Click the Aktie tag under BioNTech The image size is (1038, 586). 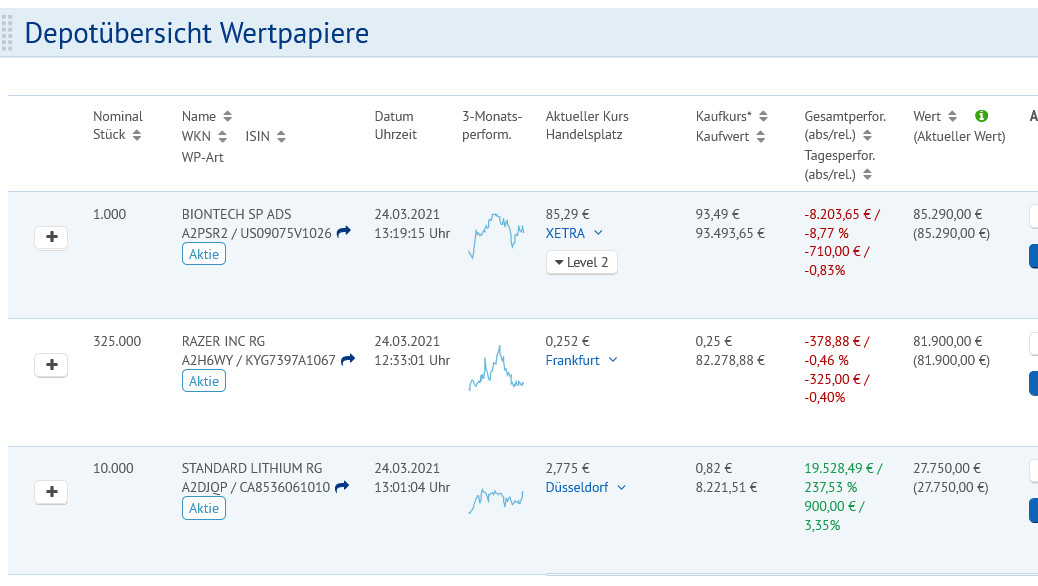(204, 254)
